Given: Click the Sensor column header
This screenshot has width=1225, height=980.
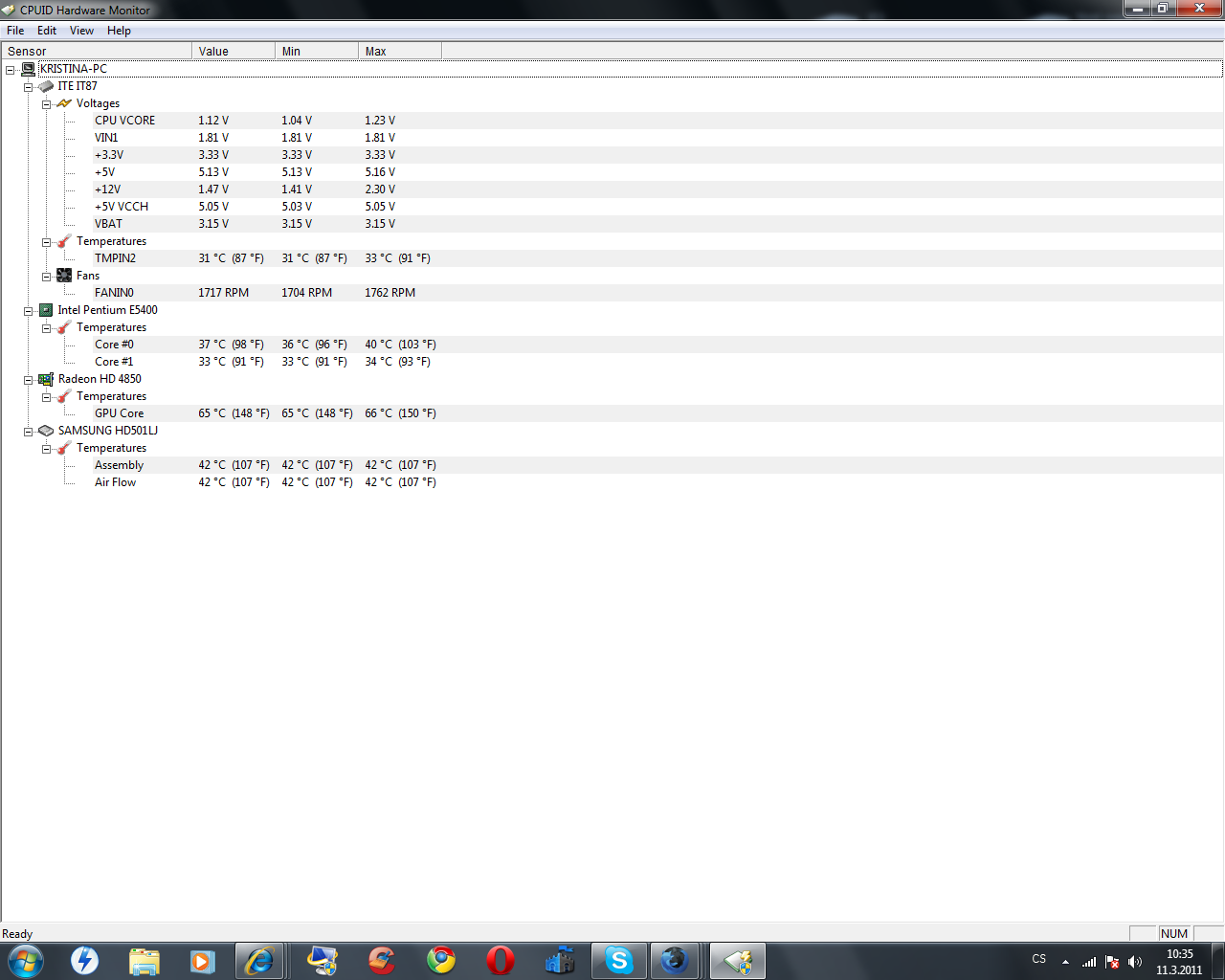Looking at the screenshot, I should (97, 51).
